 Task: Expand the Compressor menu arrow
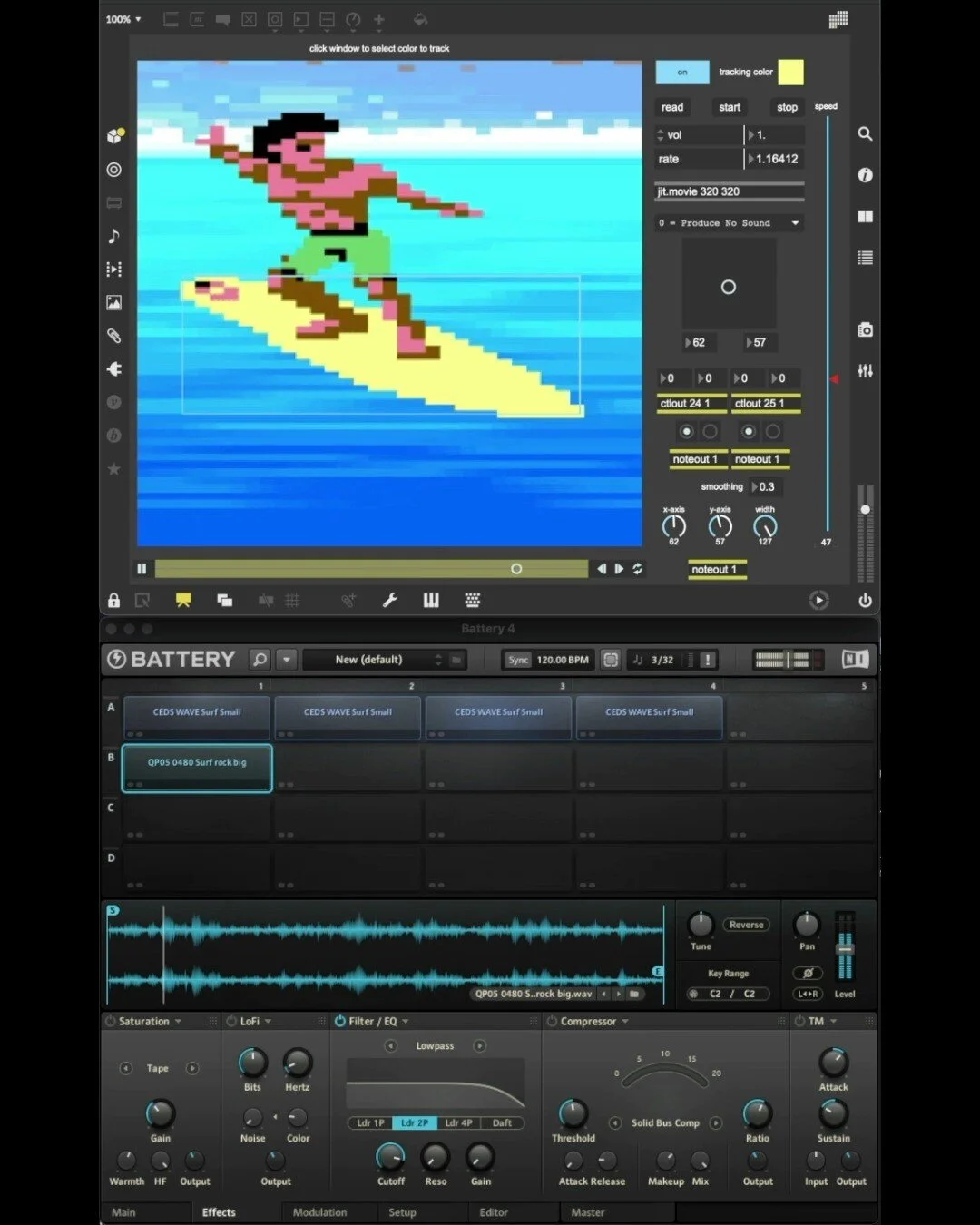pyautogui.click(x=625, y=1022)
